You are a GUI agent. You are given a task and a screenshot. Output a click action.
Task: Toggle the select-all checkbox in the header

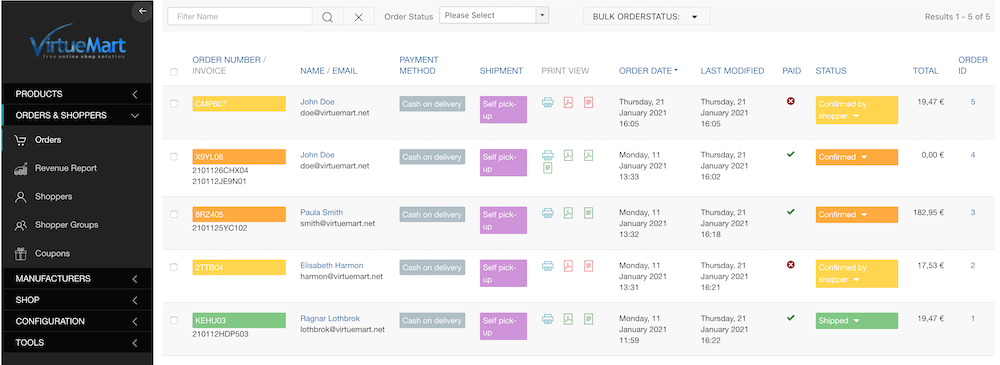[174, 72]
